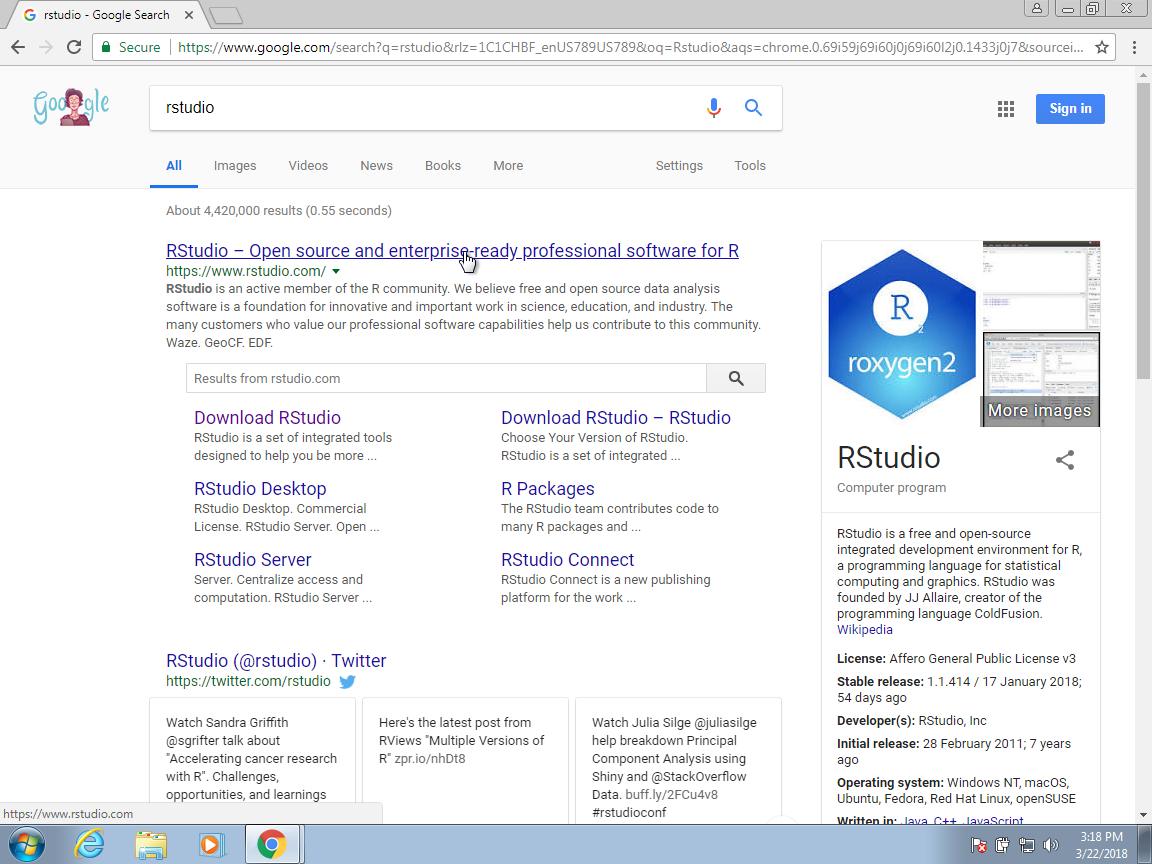Viewport: 1152px width, 864px height.
Task: Click the blue magnifier search icon
Action: pos(754,108)
